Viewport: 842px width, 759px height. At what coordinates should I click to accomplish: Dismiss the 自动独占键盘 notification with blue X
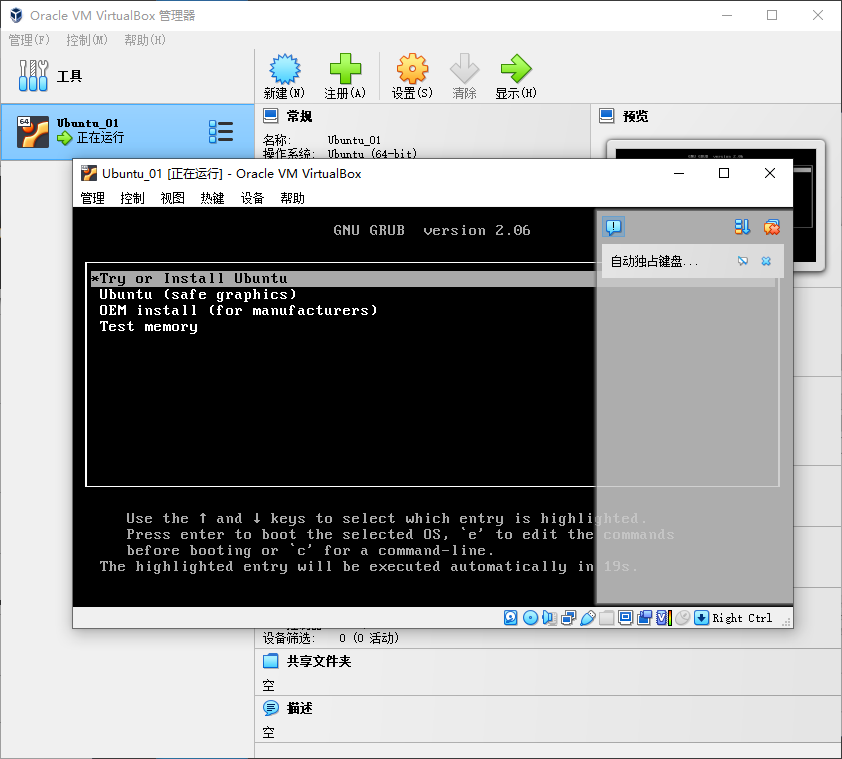(x=766, y=261)
